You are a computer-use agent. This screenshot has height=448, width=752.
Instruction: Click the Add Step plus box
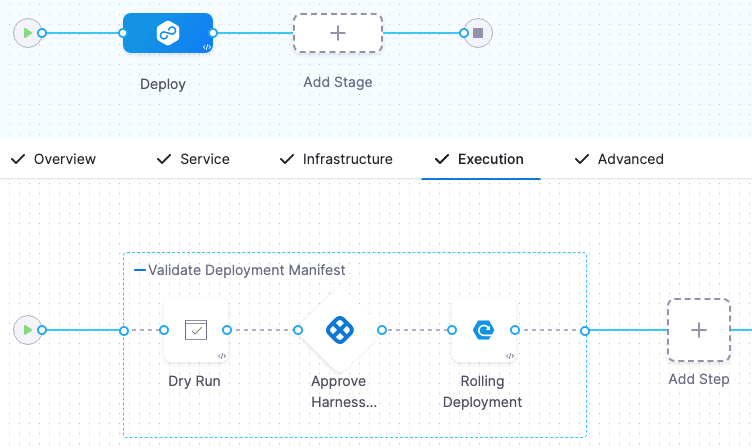(x=698, y=330)
